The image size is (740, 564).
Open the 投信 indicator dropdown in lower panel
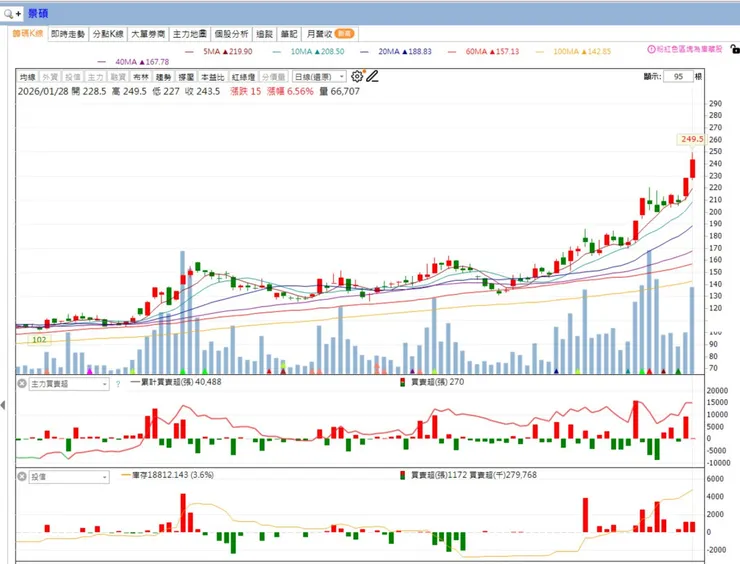[69, 477]
